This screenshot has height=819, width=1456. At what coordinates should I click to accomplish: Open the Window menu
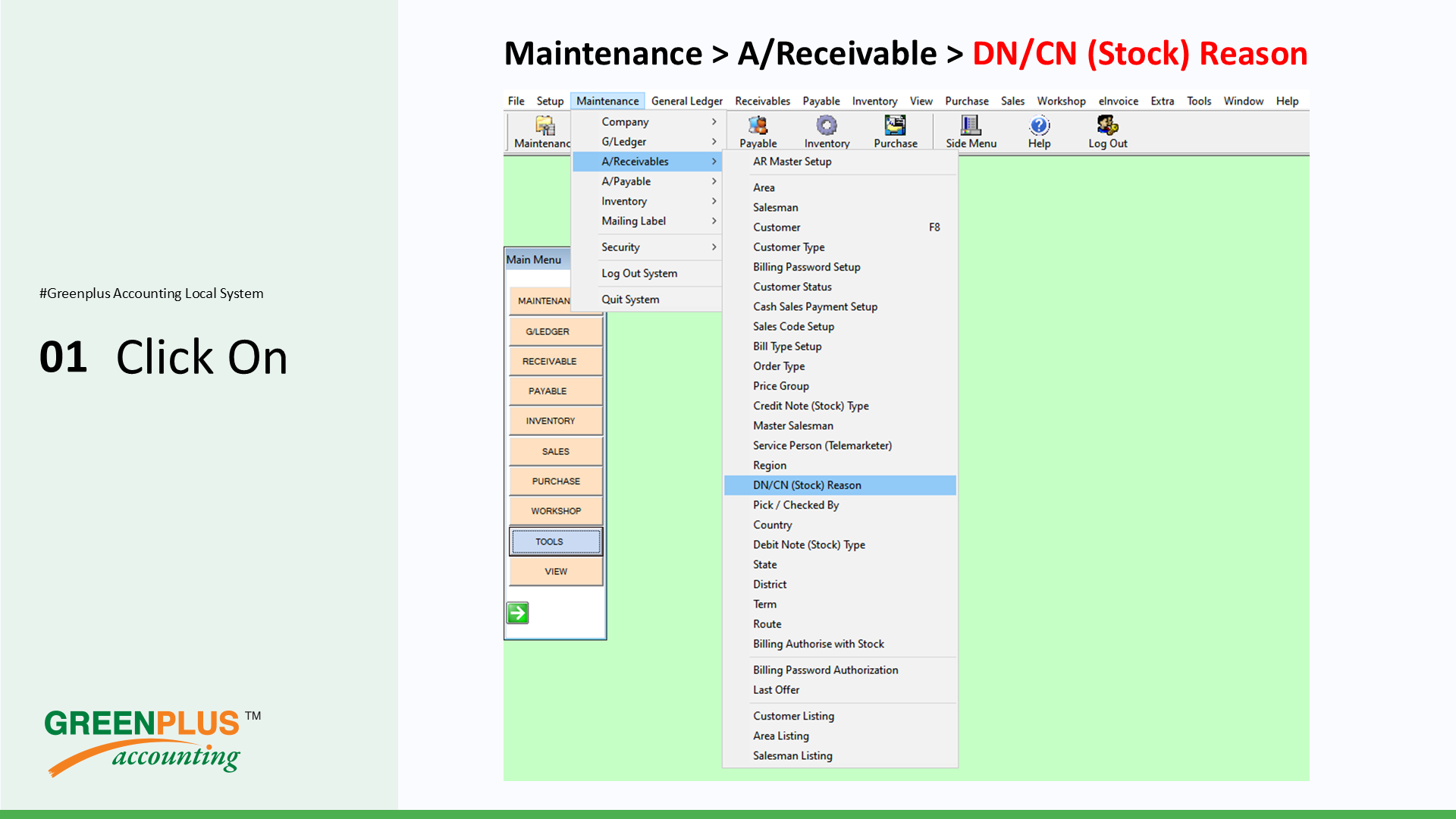pos(1244,101)
